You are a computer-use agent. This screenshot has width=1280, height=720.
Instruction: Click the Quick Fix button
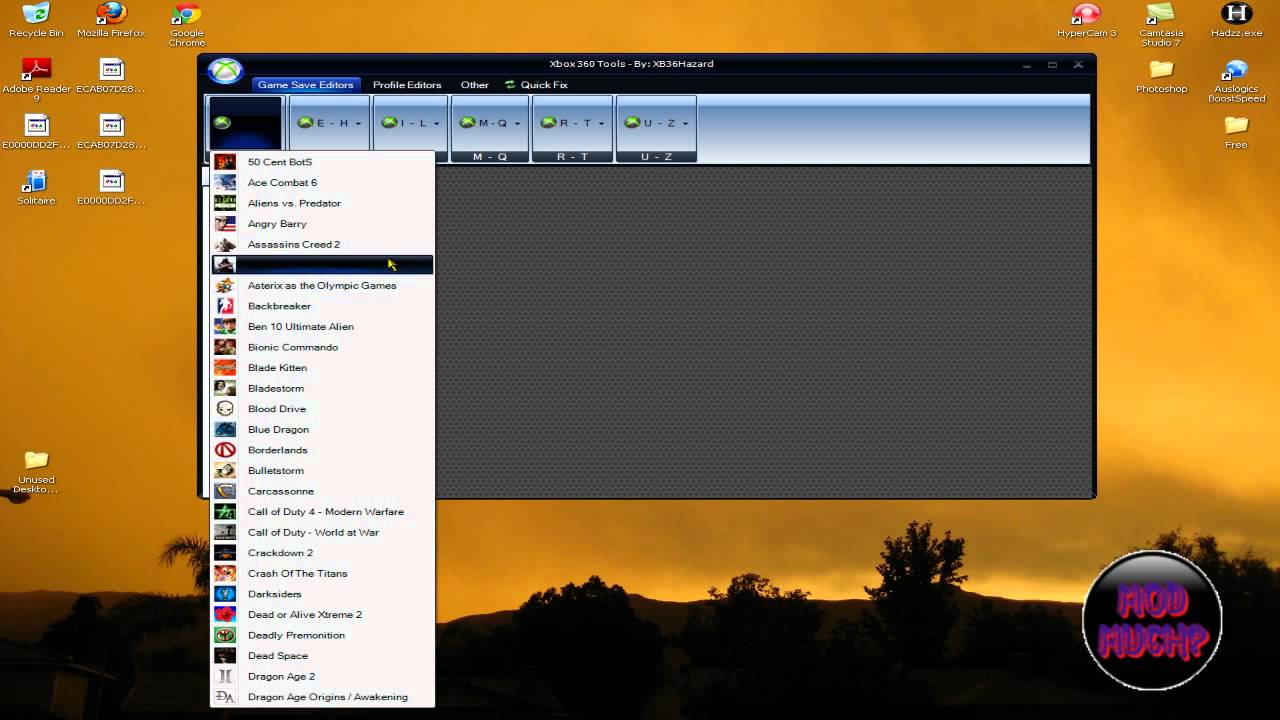pos(536,85)
